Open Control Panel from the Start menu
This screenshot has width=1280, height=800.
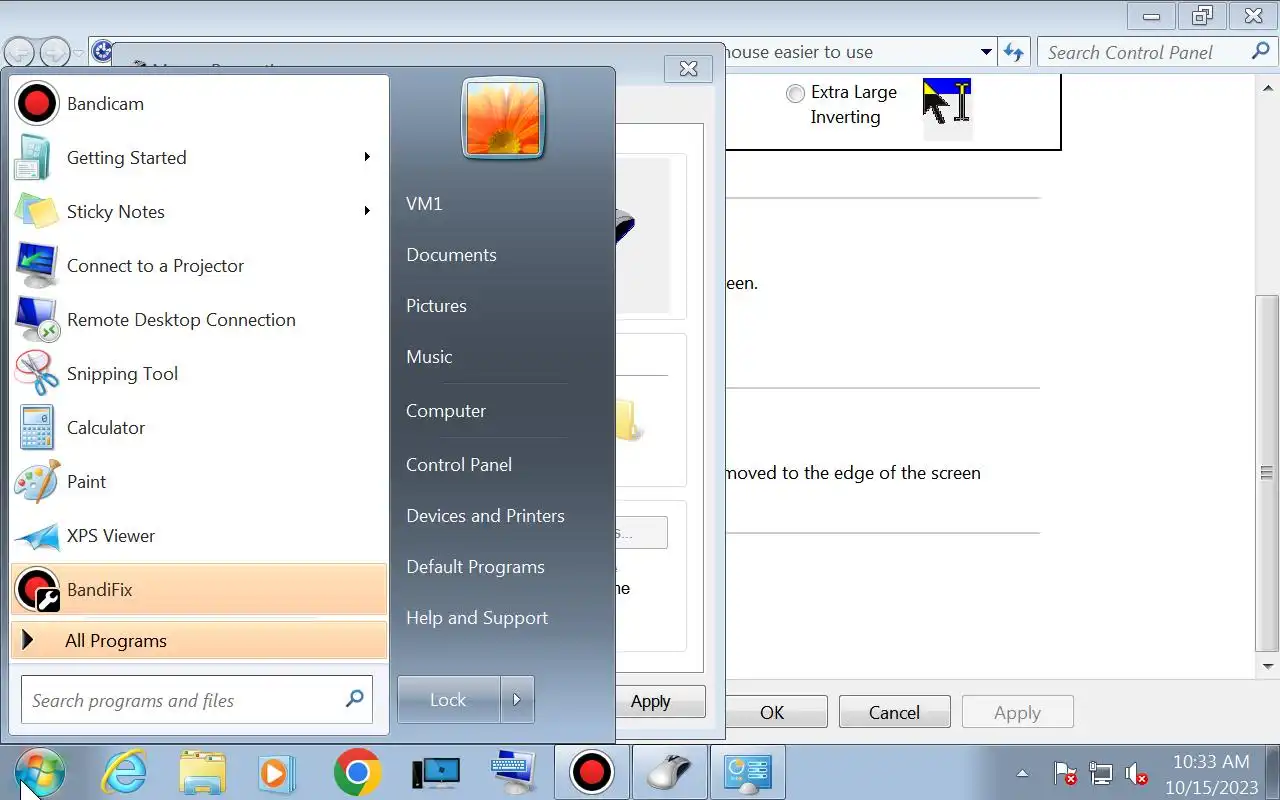point(459,465)
